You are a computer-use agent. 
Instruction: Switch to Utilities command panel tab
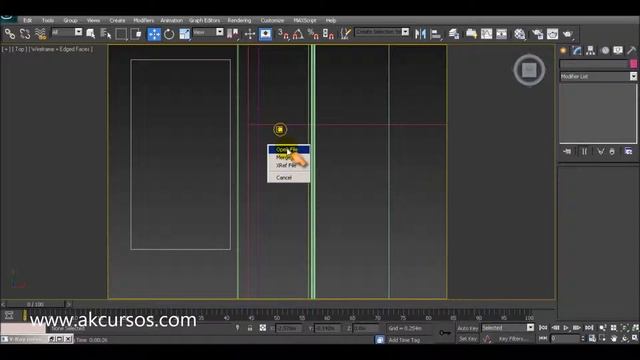tap(632, 50)
